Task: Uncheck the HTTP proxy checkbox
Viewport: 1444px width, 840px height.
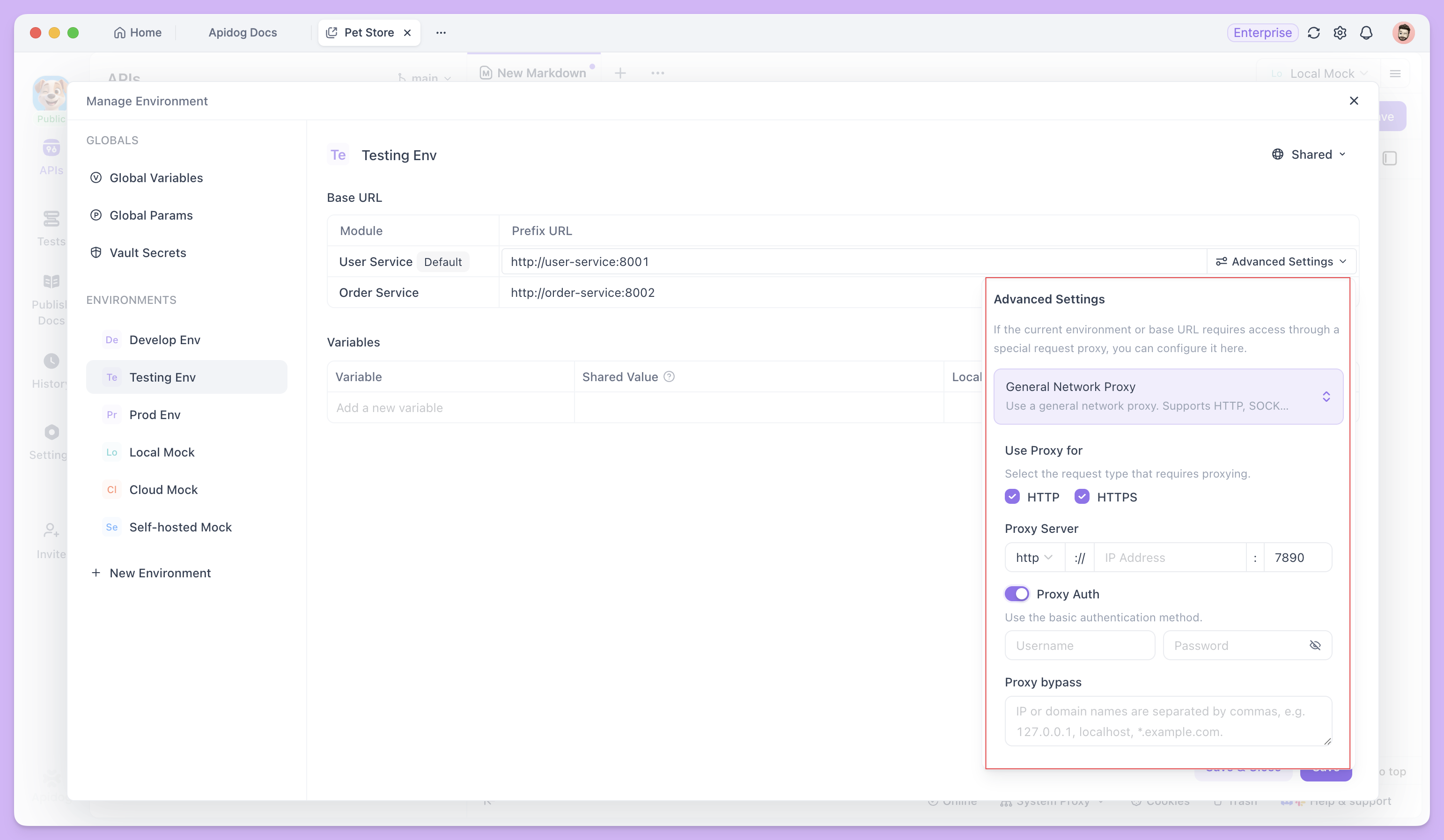Action: point(1012,496)
